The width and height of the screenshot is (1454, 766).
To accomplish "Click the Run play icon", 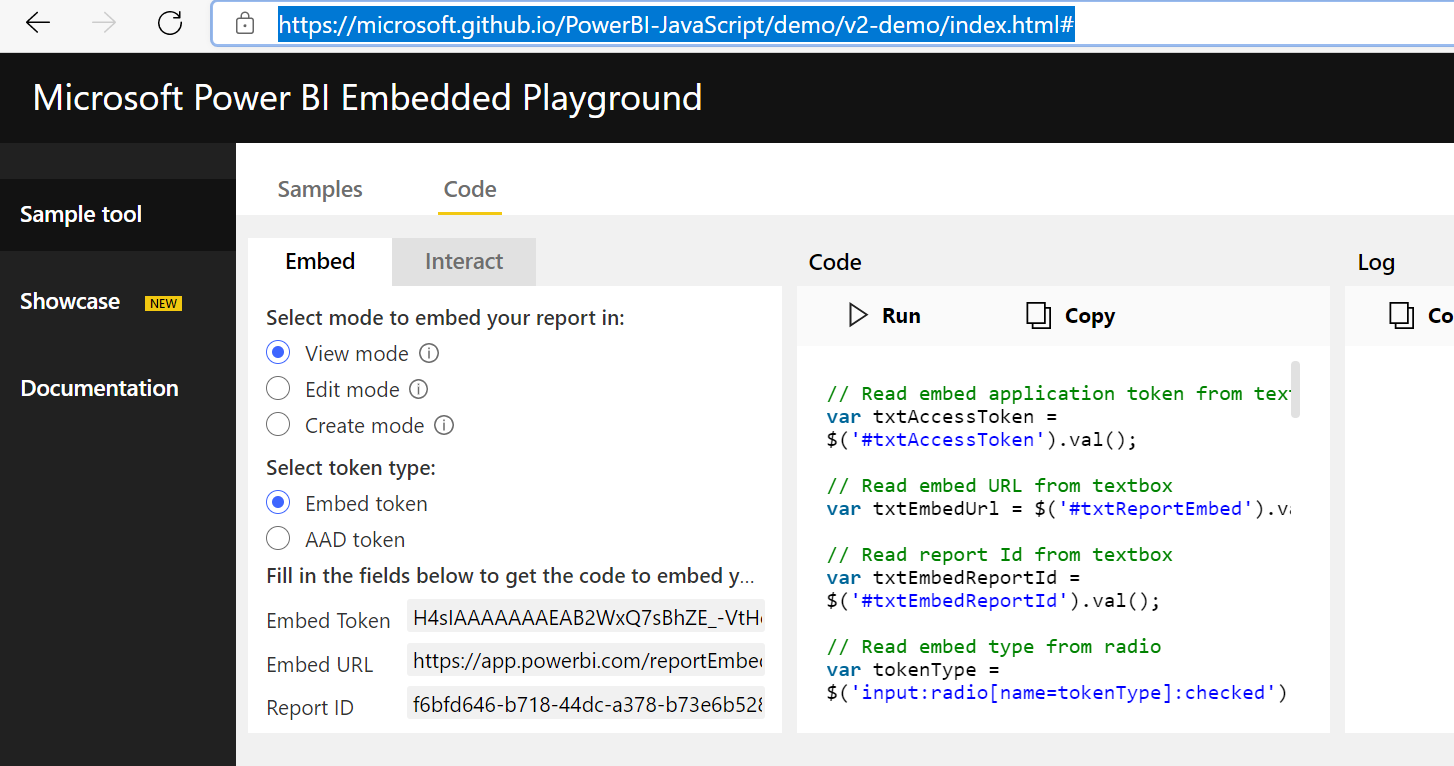I will pyautogui.click(x=858, y=315).
